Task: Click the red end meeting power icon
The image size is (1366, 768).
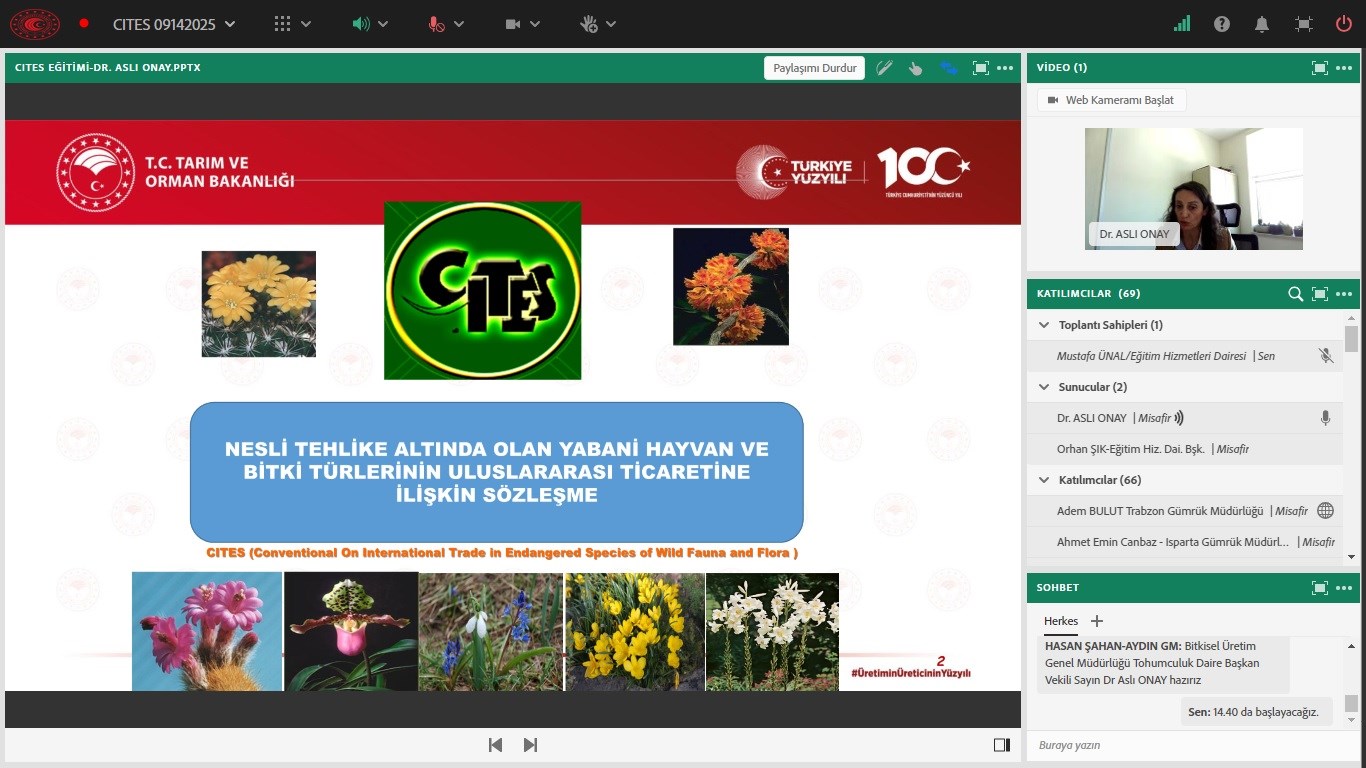Action: [x=1344, y=24]
